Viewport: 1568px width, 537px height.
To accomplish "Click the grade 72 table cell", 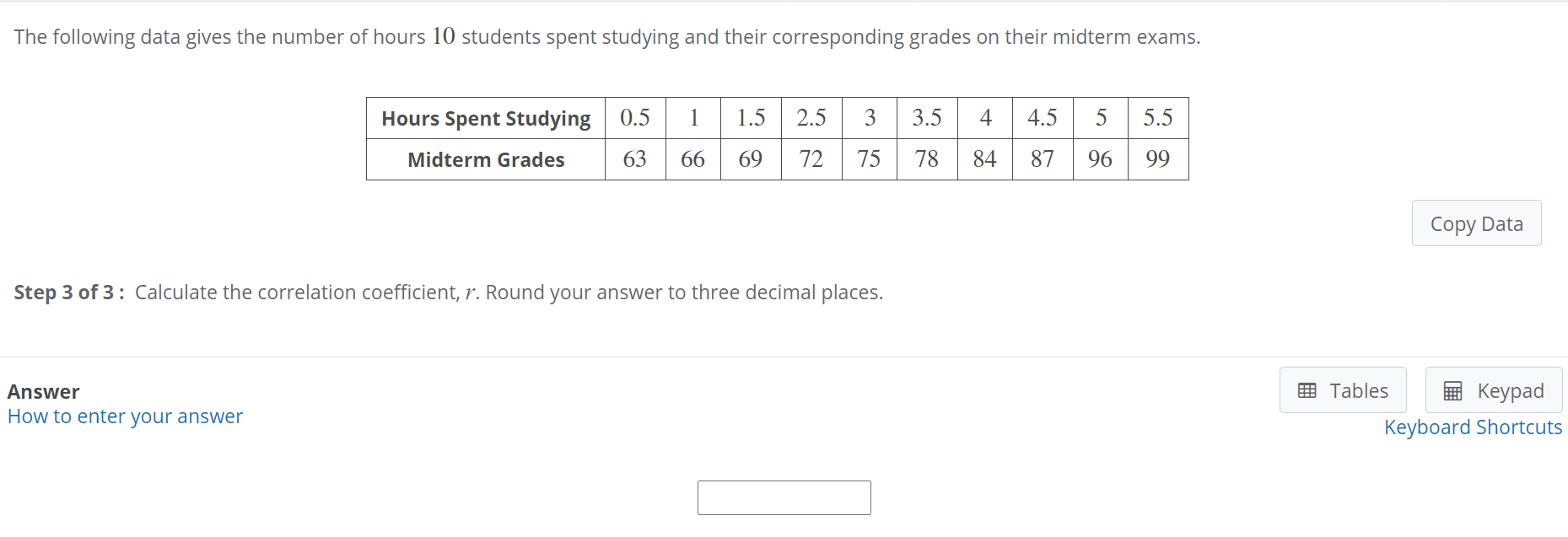I will point(811,159).
